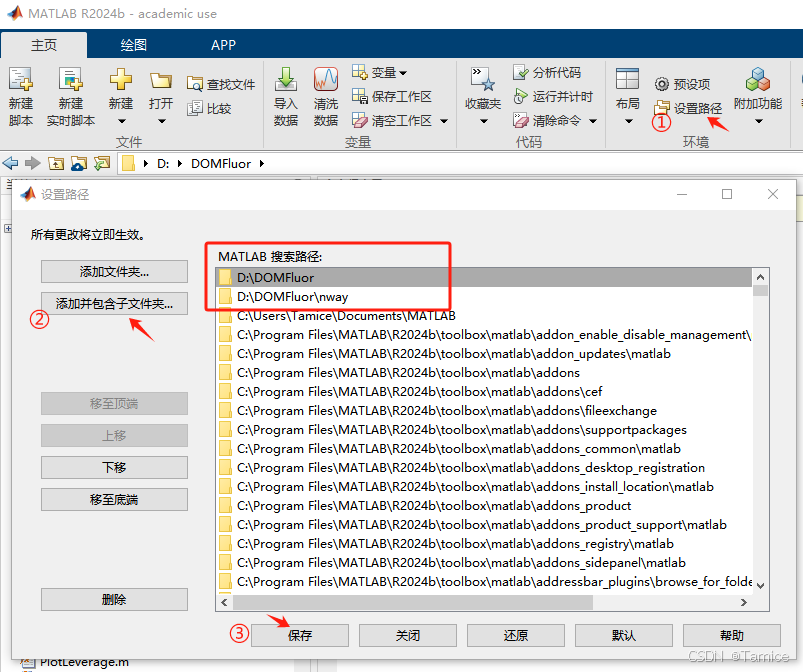The height and width of the screenshot is (672, 803).
Task: Open 预设项 (Preferences) gear
Action: [682, 84]
